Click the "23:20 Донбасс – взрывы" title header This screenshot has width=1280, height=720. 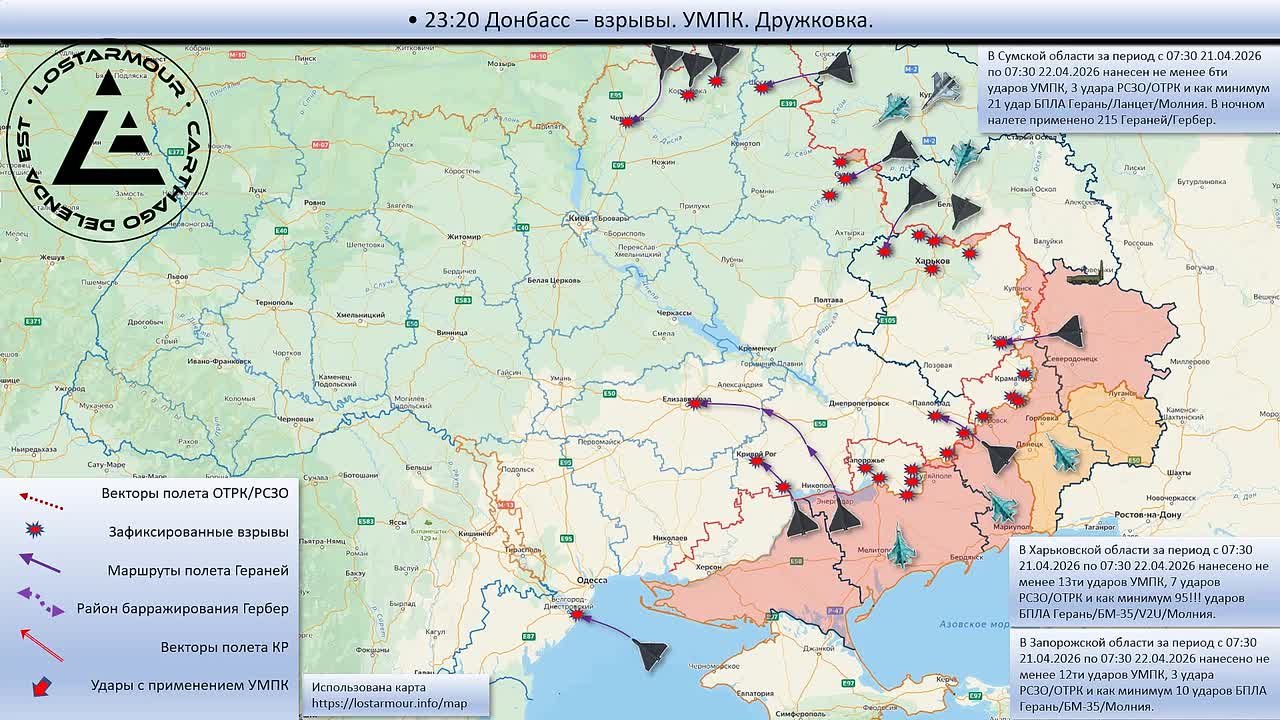[x=640, y=20]
